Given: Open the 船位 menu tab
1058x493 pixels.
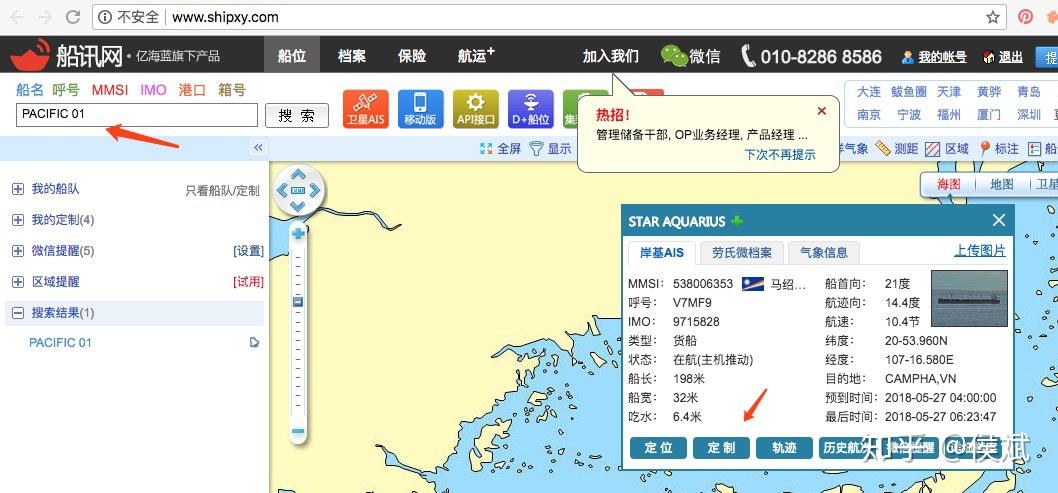Looking at the screenshot, I should [x=291, y=55].
